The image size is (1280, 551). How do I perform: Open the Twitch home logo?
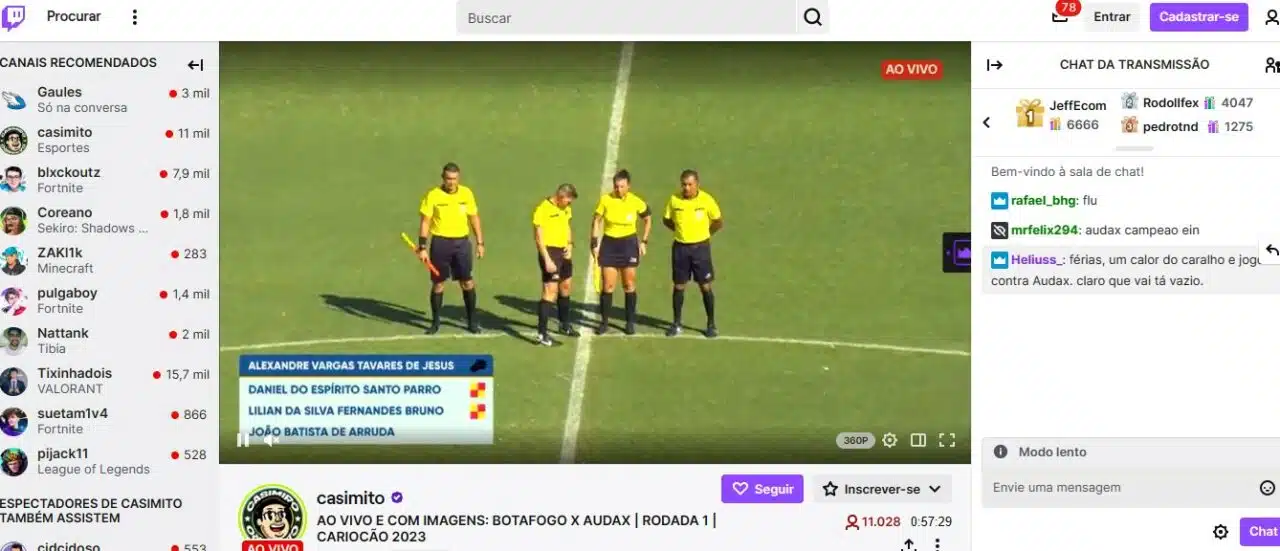pyautogui.click(x=14, y=17)
